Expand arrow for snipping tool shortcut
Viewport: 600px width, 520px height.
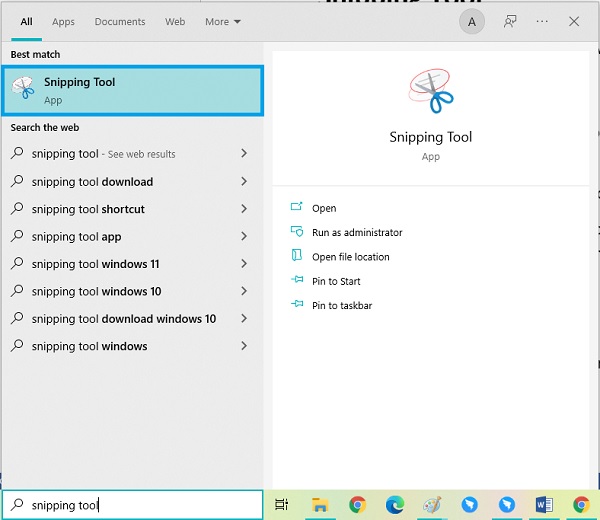coord(244,209)
